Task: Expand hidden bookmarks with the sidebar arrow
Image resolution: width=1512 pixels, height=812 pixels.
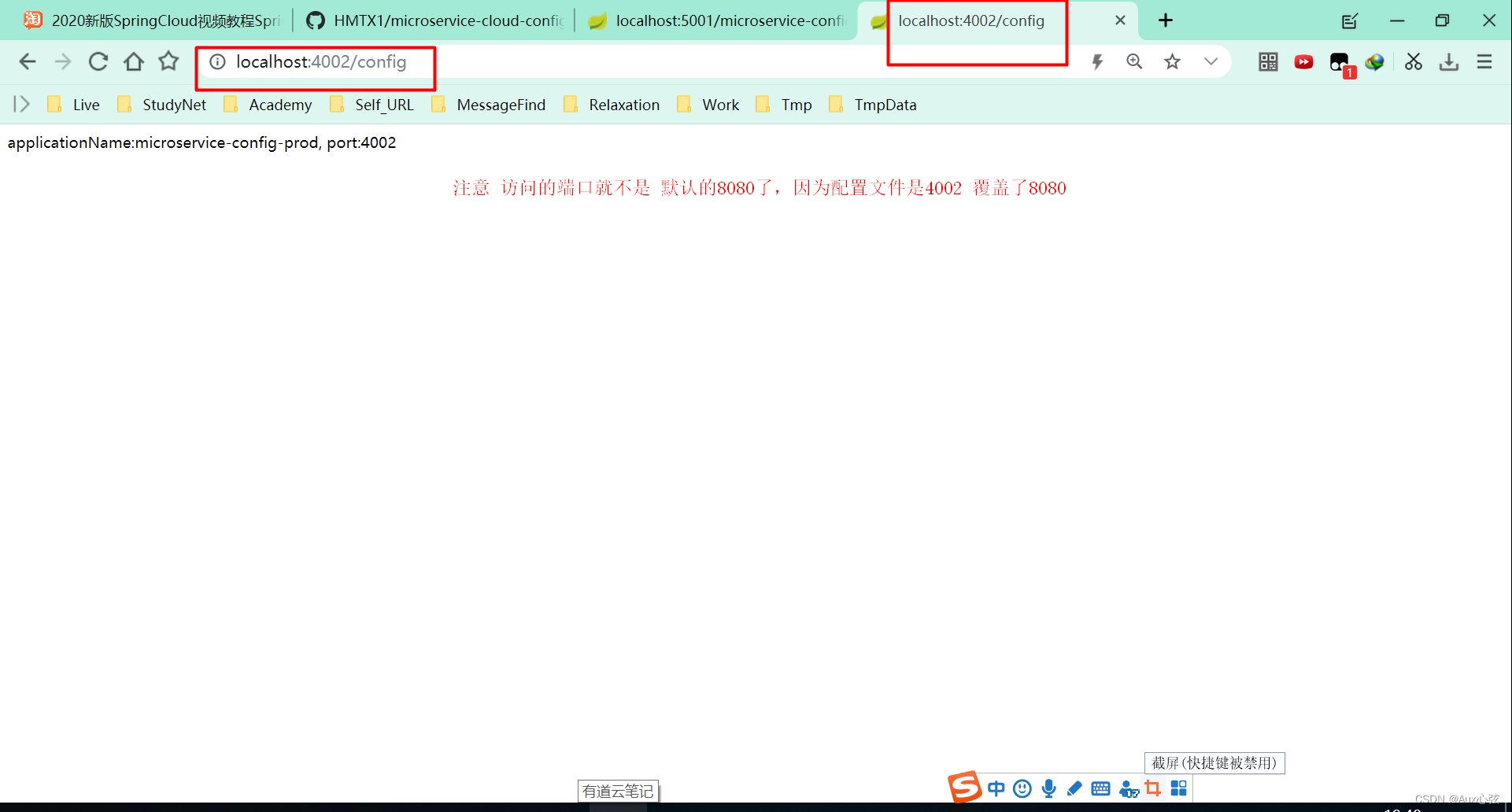Action: tap(20, 104)
